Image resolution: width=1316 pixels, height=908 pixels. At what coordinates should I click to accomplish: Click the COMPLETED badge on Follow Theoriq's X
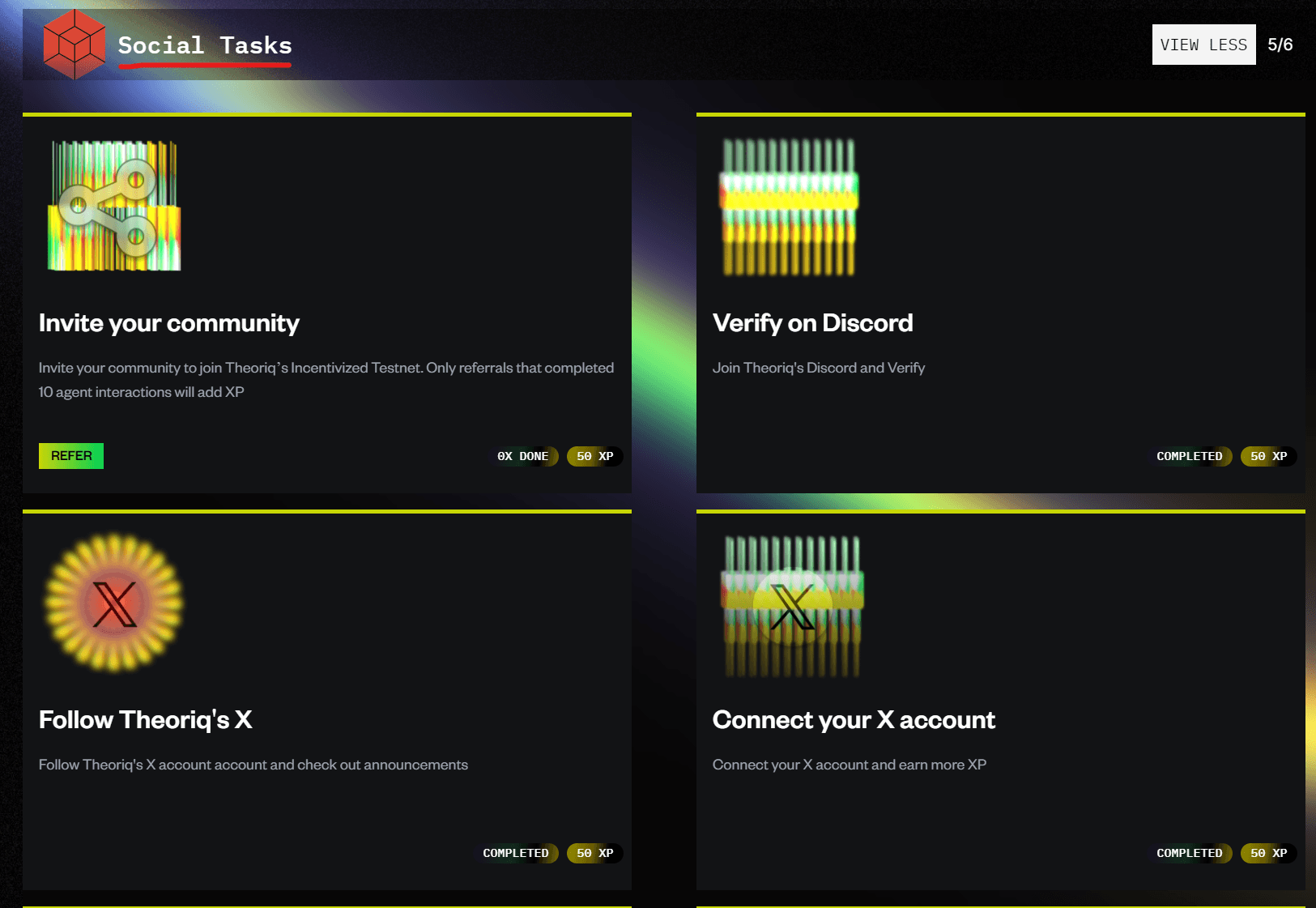(516, 853)
